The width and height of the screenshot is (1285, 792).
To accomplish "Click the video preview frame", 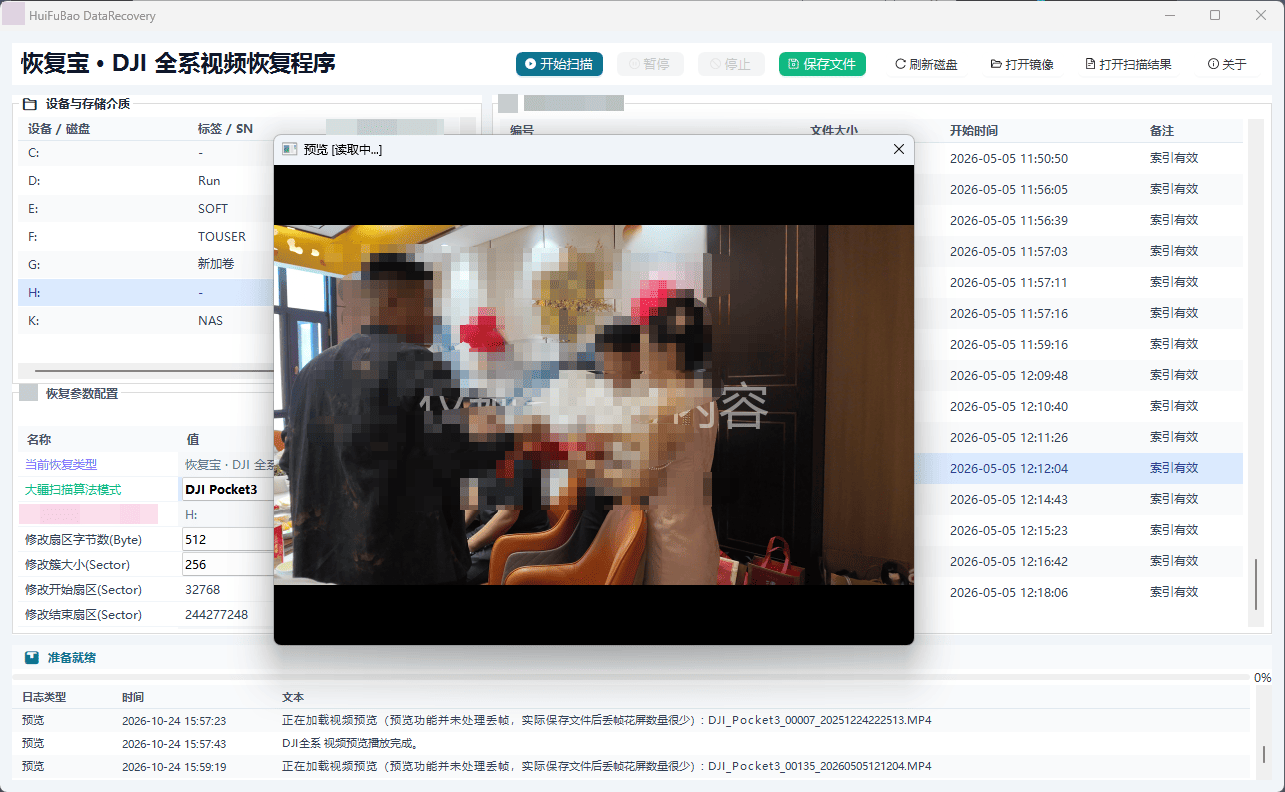I will [594, 404].
